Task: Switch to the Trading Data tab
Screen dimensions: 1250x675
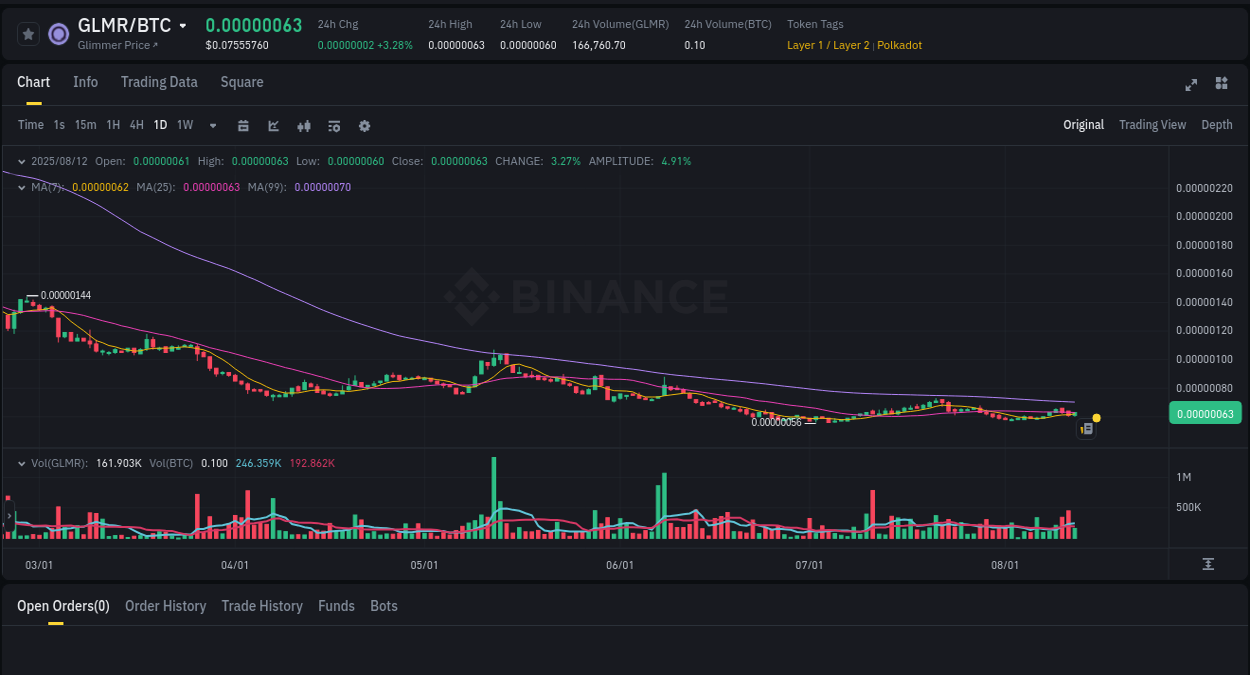Action: [x=159, y=82]
